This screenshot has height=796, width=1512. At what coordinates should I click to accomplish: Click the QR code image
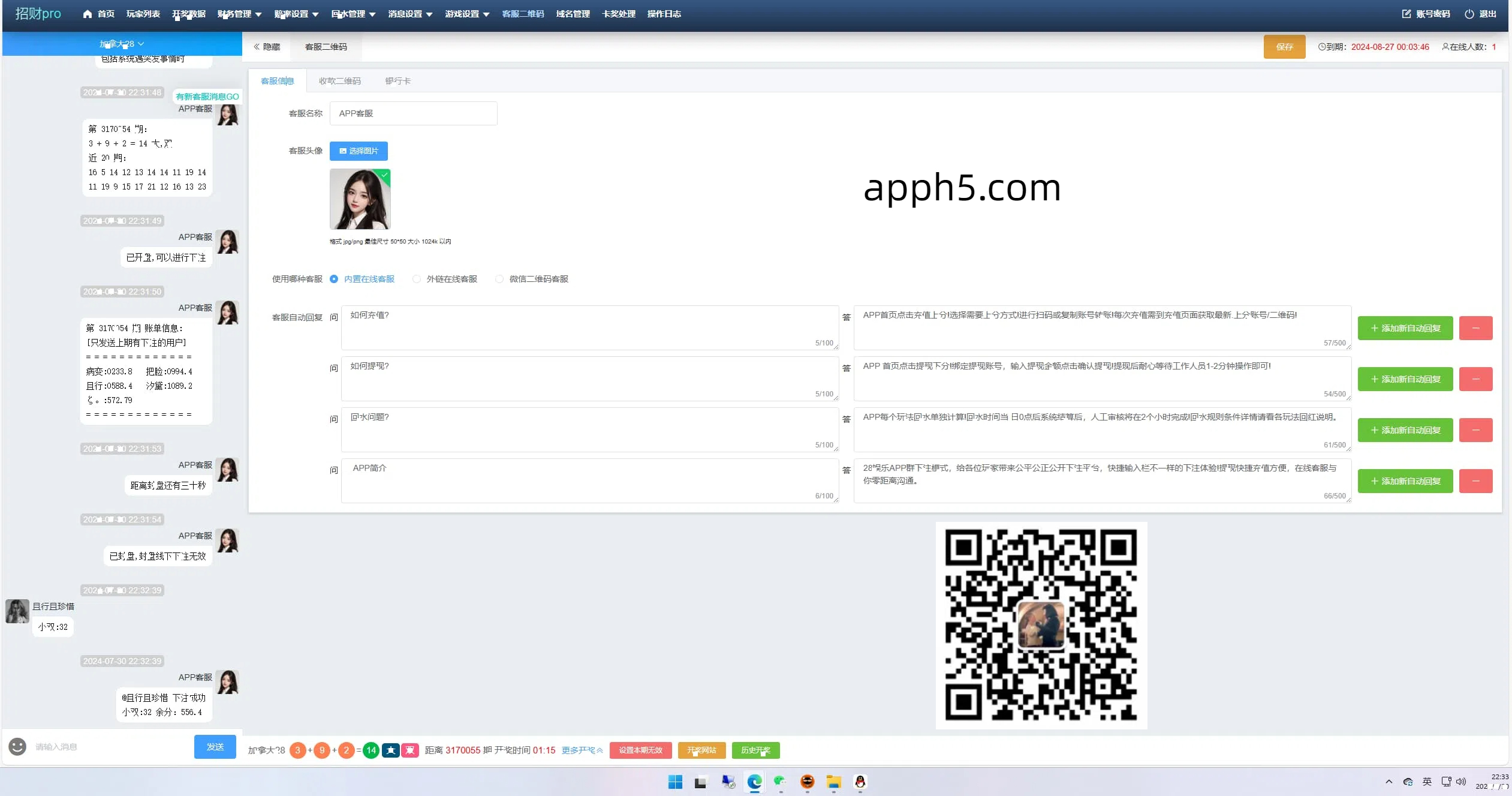tap(1041, 625)
